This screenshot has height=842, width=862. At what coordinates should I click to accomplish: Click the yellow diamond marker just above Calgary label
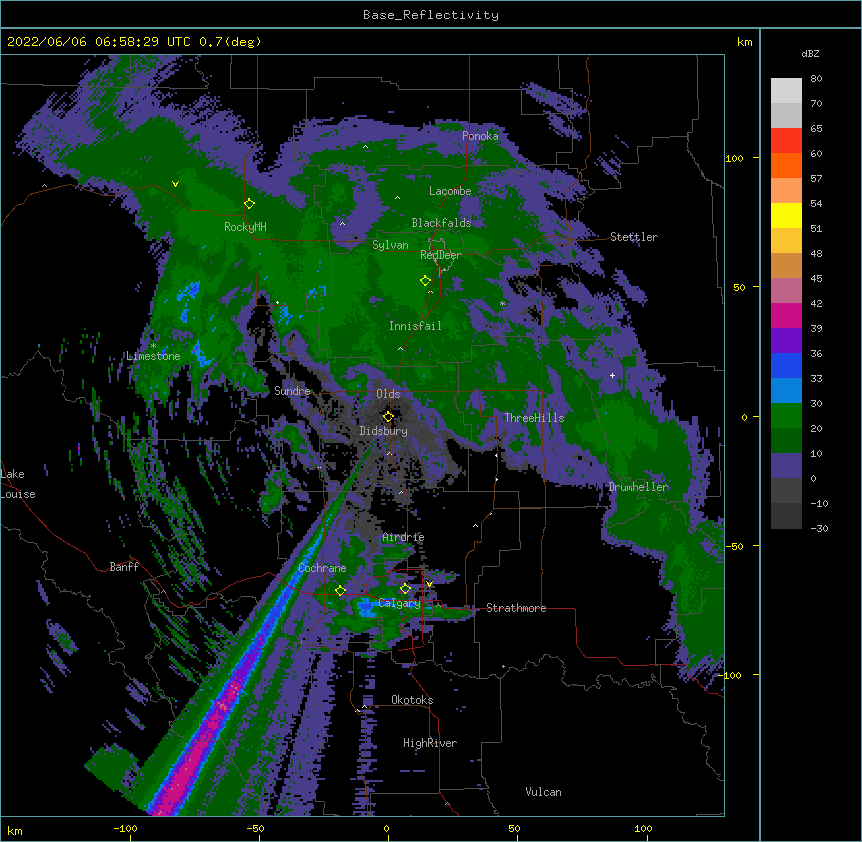[x=405, y=589]
